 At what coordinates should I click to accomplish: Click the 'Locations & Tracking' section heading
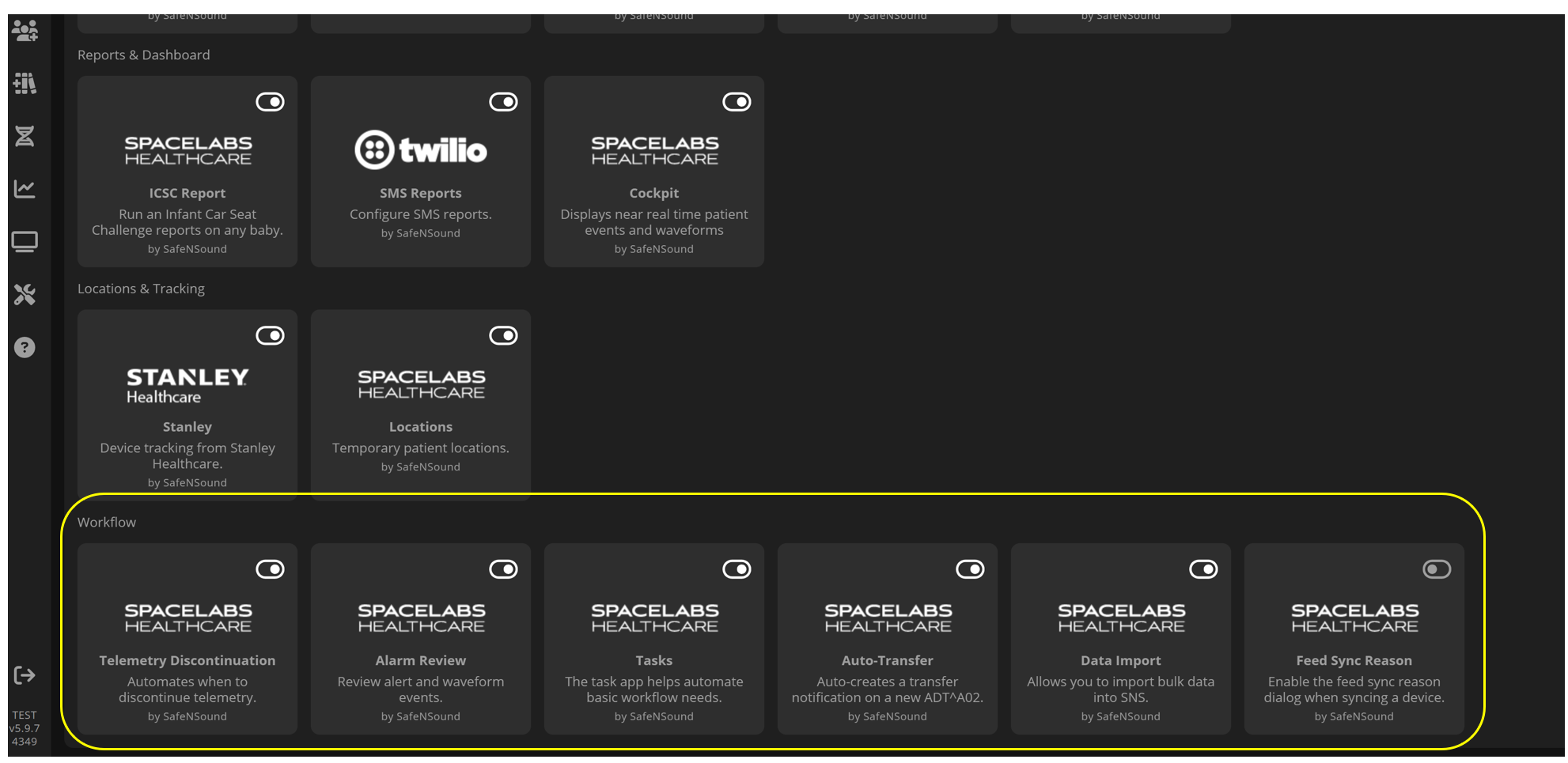coord(141,289)
